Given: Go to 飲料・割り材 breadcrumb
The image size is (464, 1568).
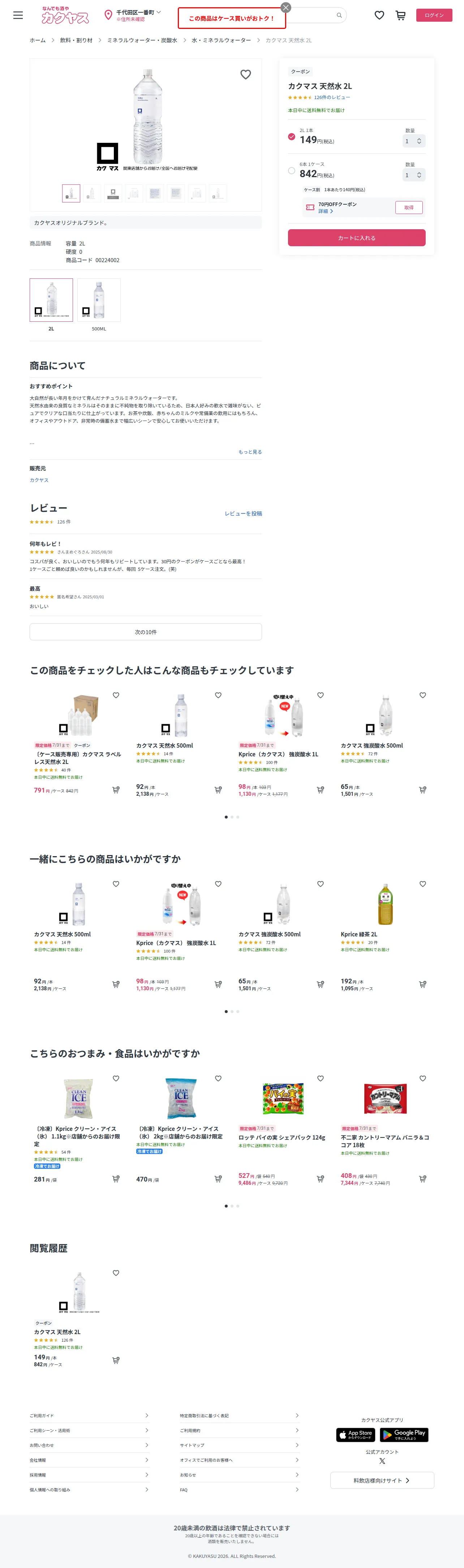Looking at the screenshot, I should 76,40.
